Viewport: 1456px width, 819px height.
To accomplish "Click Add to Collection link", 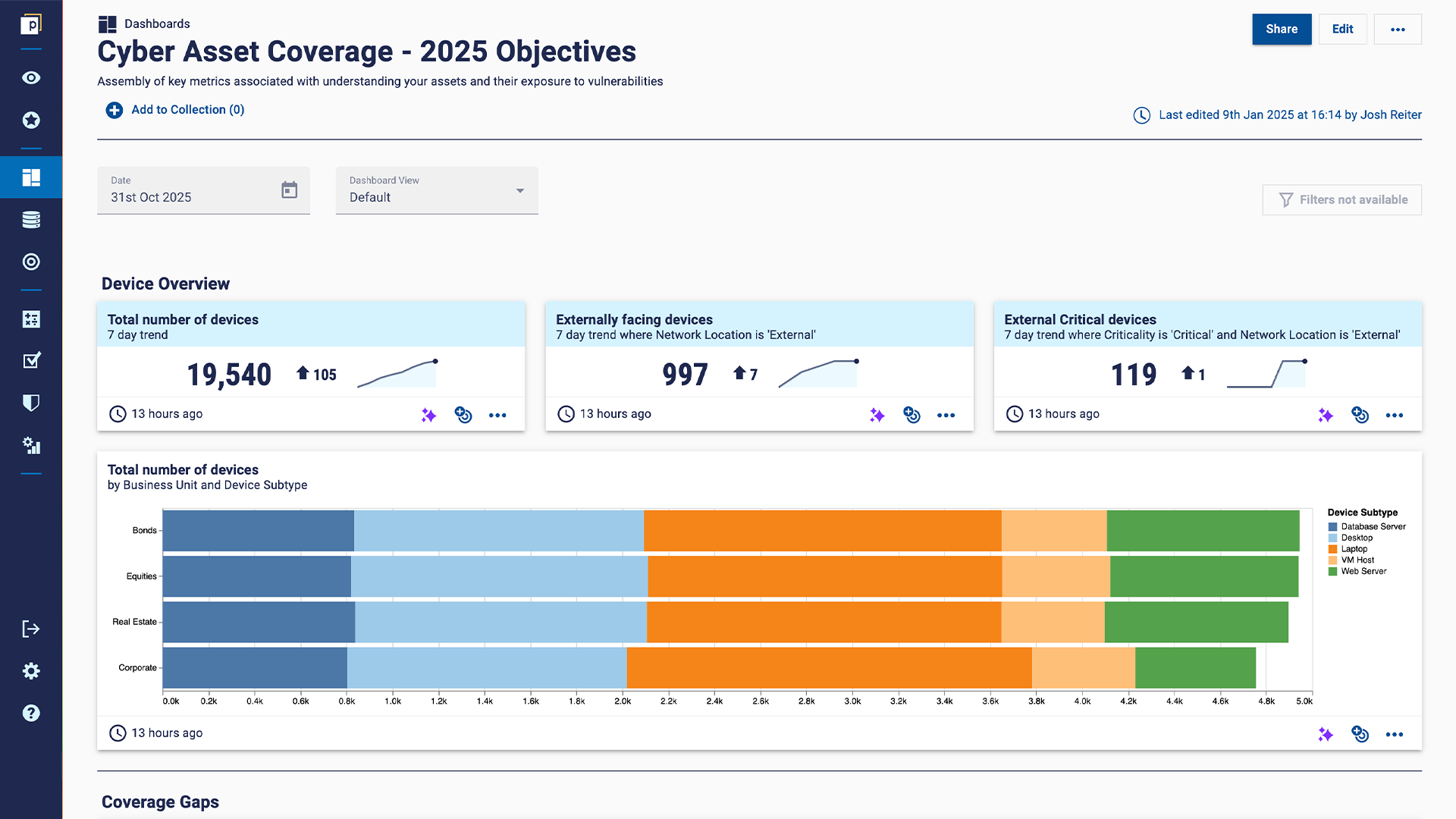I will click(x=187, y=110).
